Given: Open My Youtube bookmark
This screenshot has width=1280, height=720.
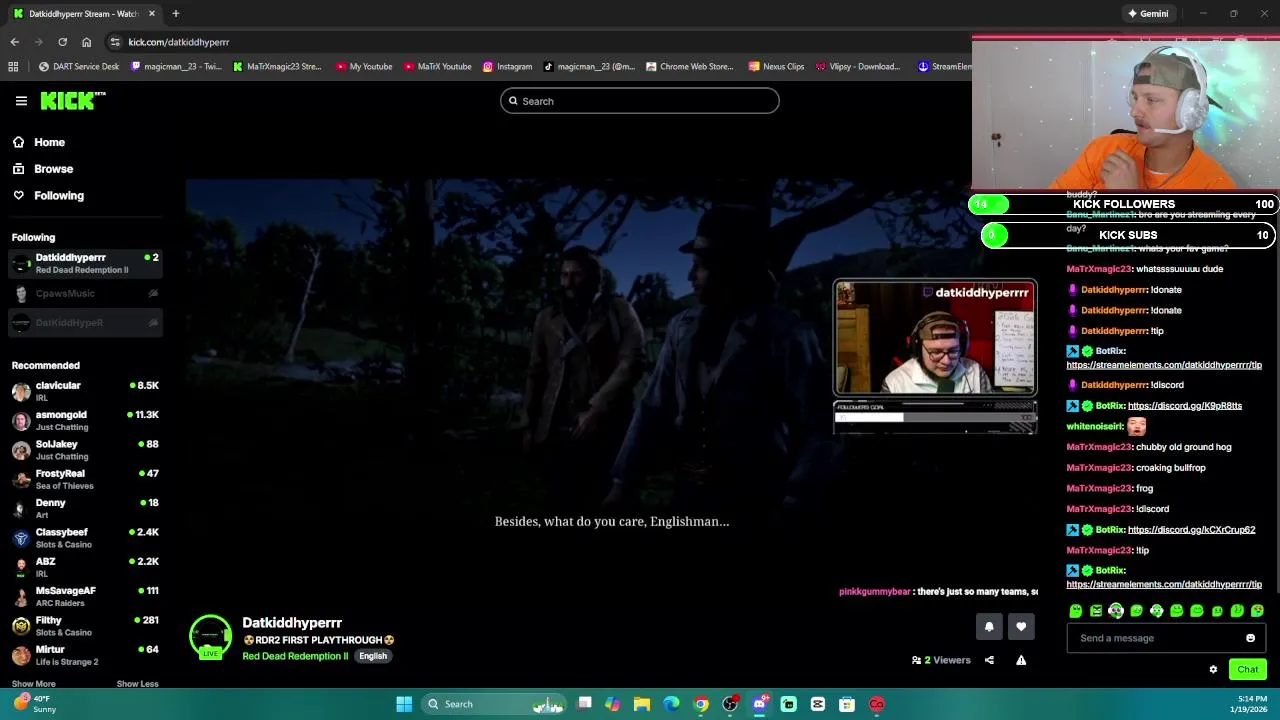Looking at the screenshot, I should 364,67.
